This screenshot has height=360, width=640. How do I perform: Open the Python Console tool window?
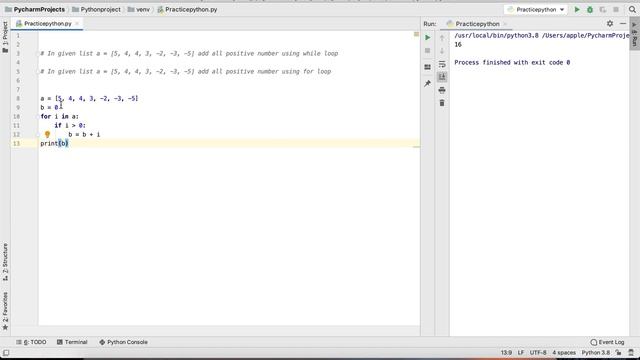(x=123, y=342)
